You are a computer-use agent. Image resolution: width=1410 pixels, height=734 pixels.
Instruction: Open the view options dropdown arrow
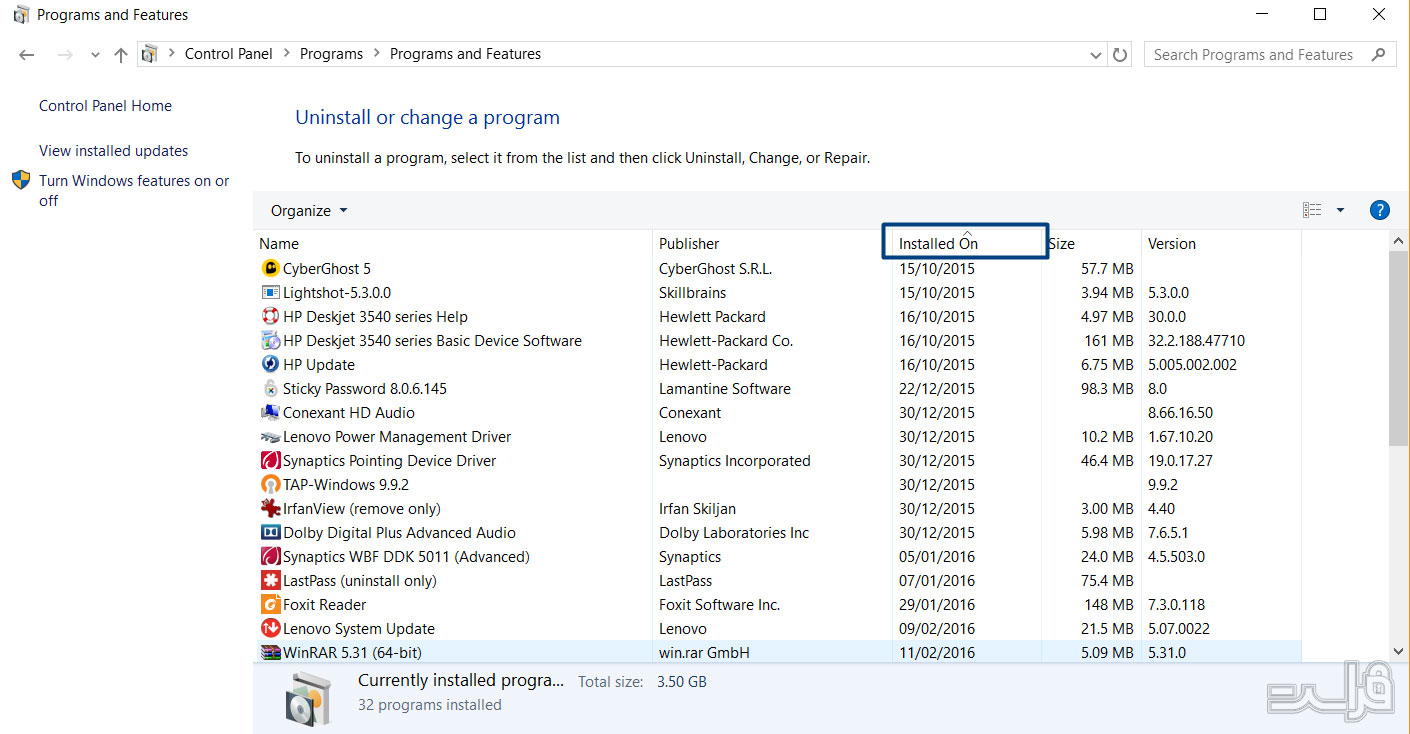click(1340, 210)
